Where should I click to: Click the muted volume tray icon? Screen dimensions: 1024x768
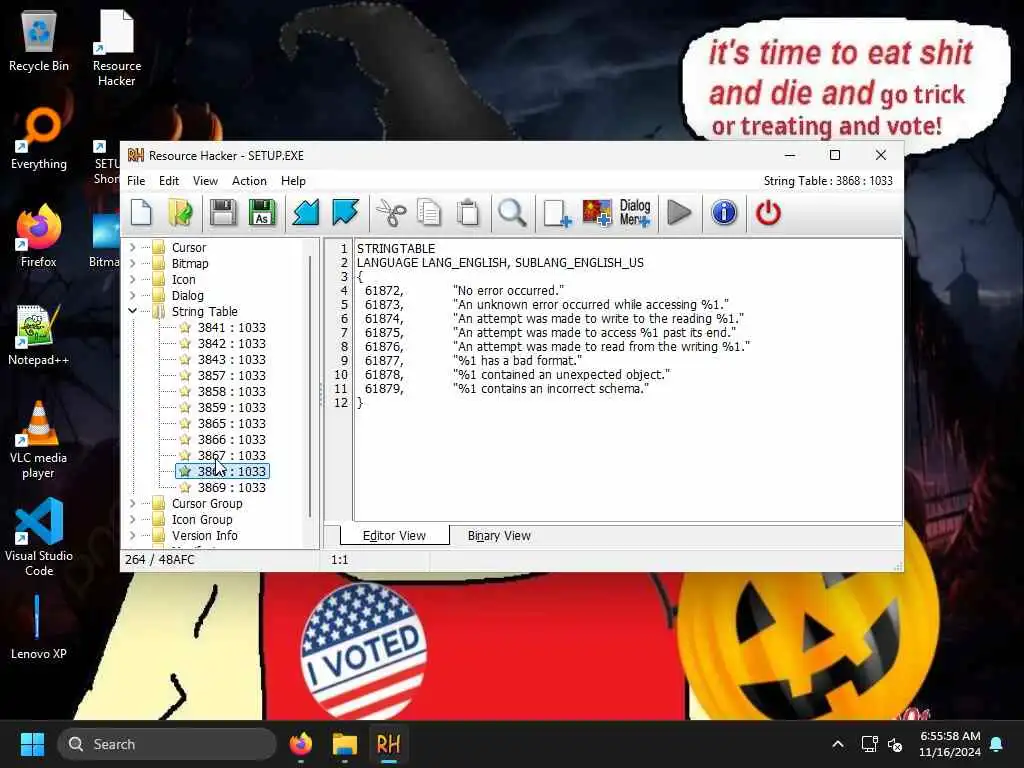pos(895,744)
